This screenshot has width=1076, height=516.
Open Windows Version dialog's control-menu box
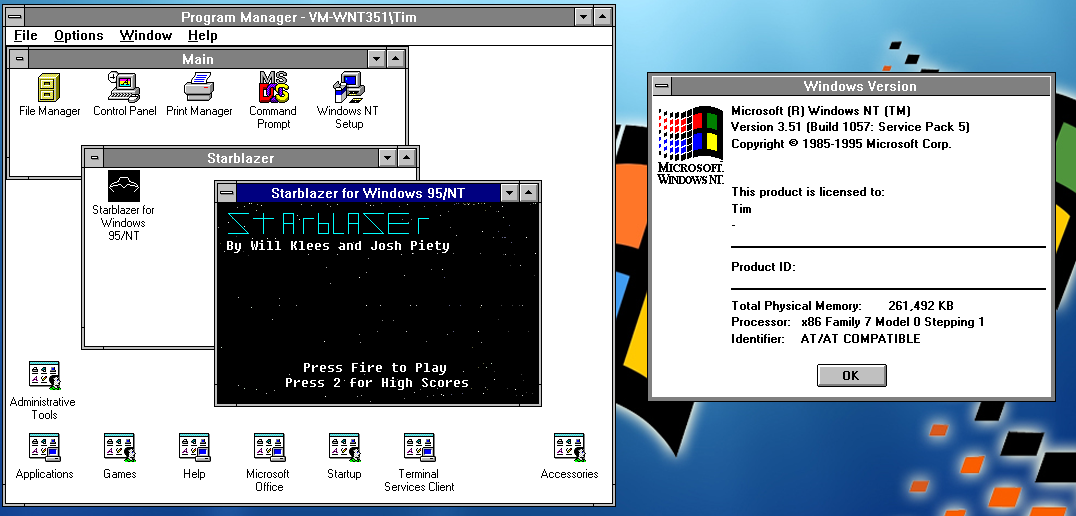pyautogui.click(x=660, y=86)
